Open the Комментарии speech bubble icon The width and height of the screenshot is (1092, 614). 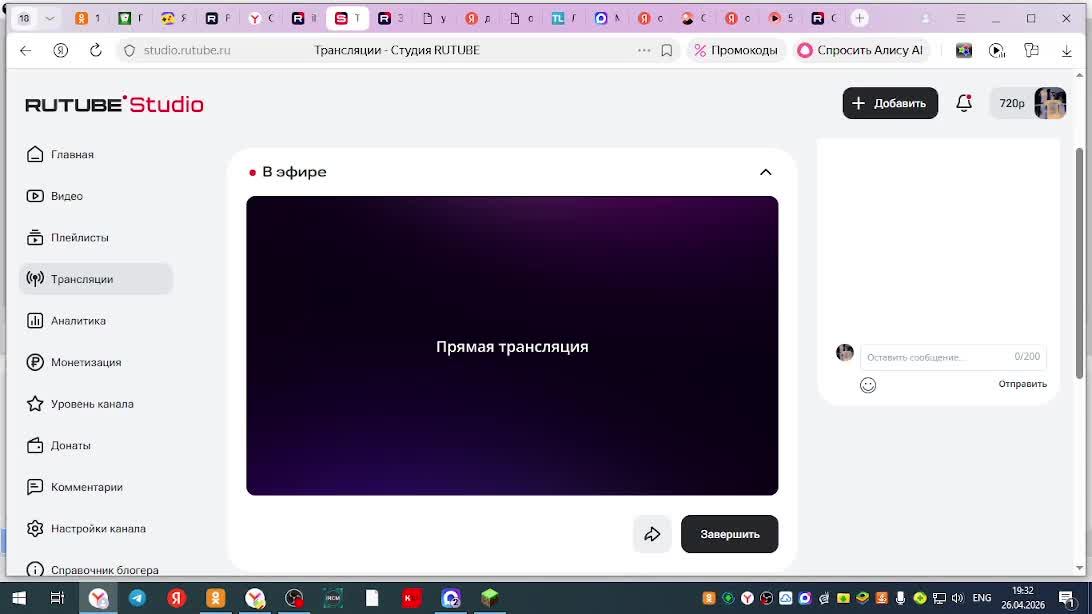pyautogui.click(x=35, y=487)
